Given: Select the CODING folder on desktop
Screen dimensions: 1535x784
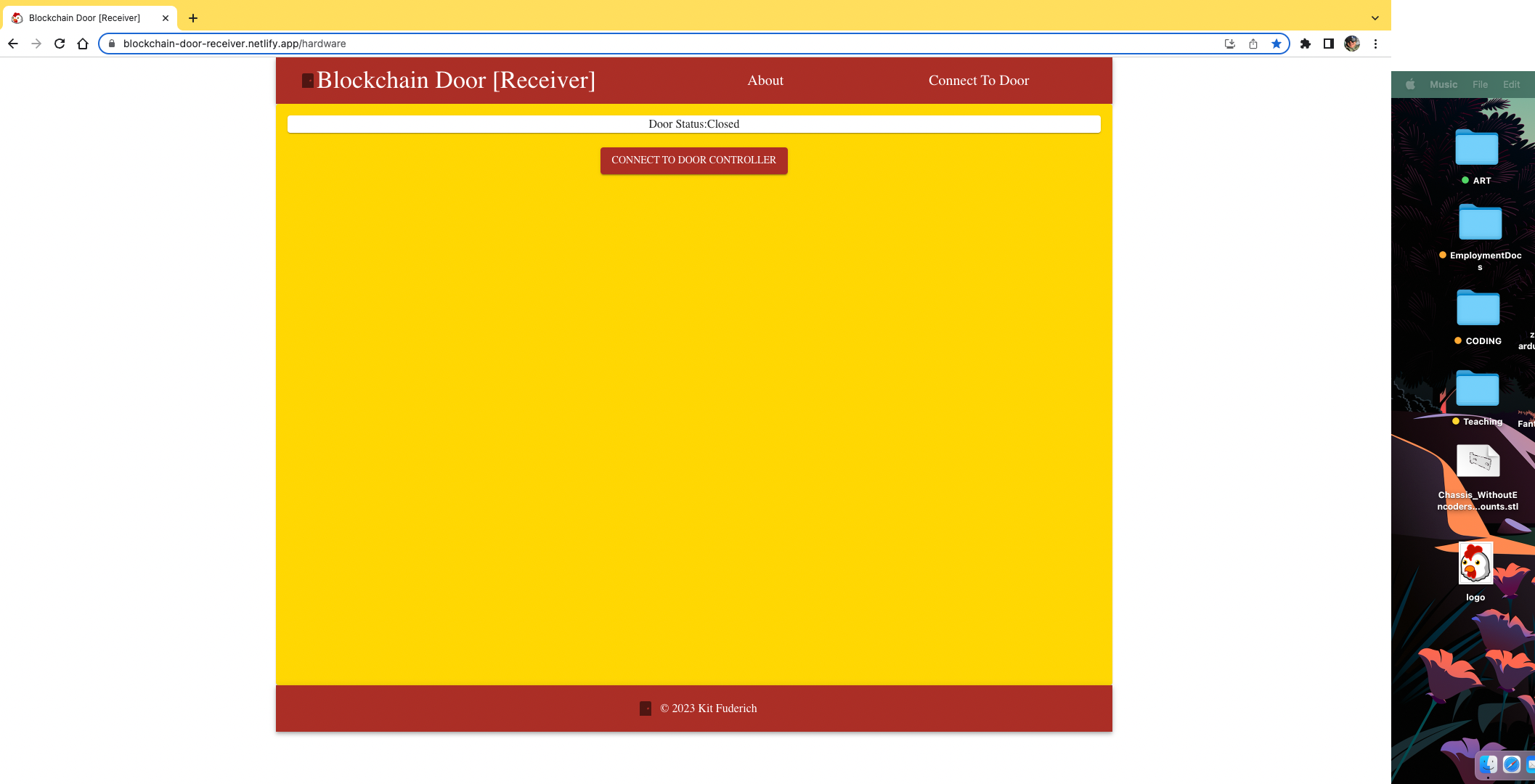Looking at the screenshot, I should 1478,309.
